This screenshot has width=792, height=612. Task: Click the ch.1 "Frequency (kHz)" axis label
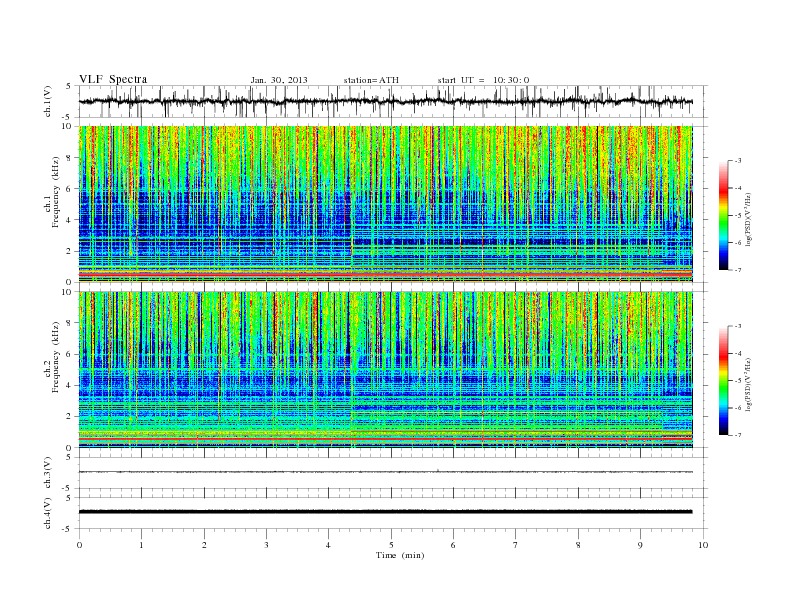(x=55, y=192)
